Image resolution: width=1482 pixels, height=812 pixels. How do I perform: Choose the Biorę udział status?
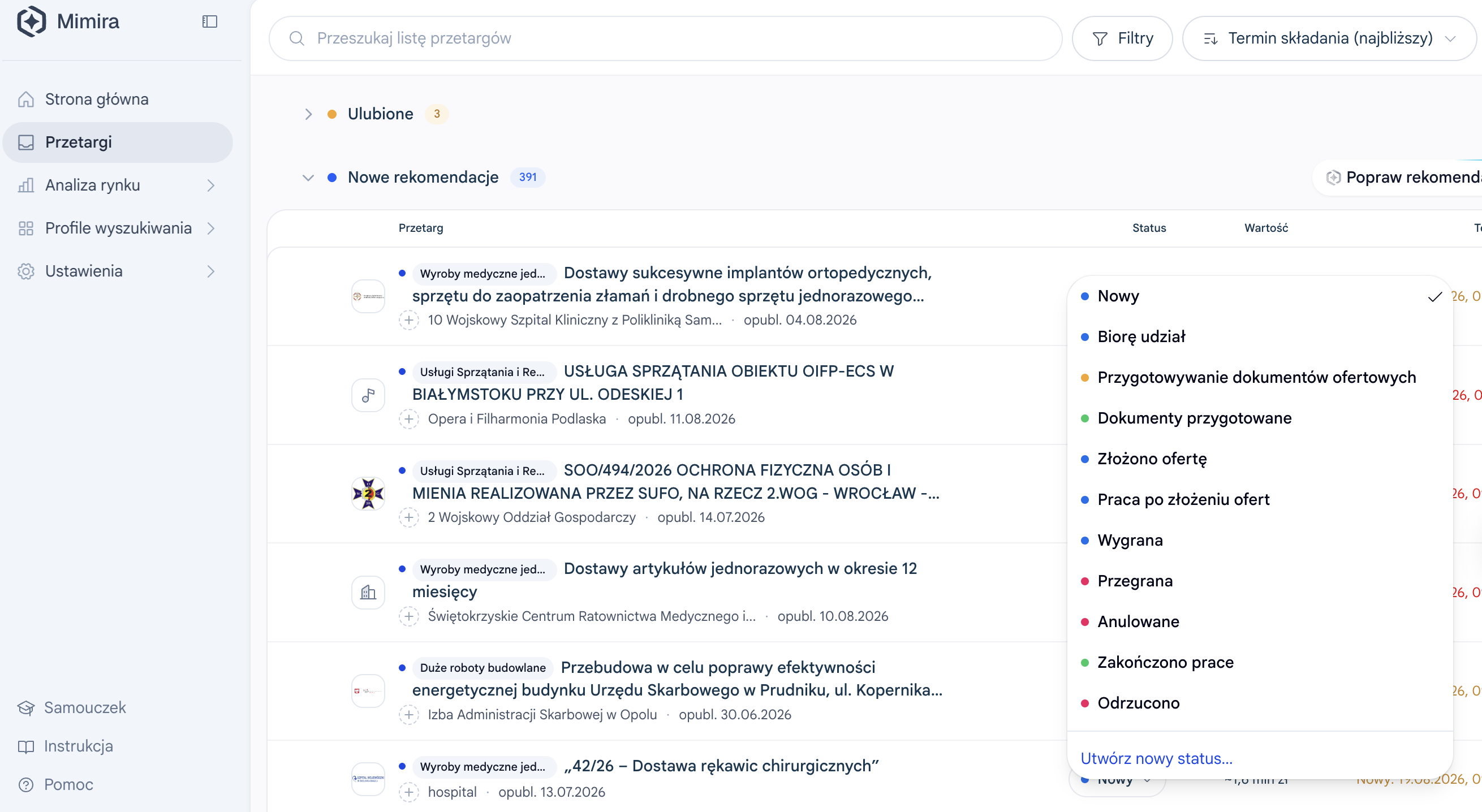[1260, 337]
